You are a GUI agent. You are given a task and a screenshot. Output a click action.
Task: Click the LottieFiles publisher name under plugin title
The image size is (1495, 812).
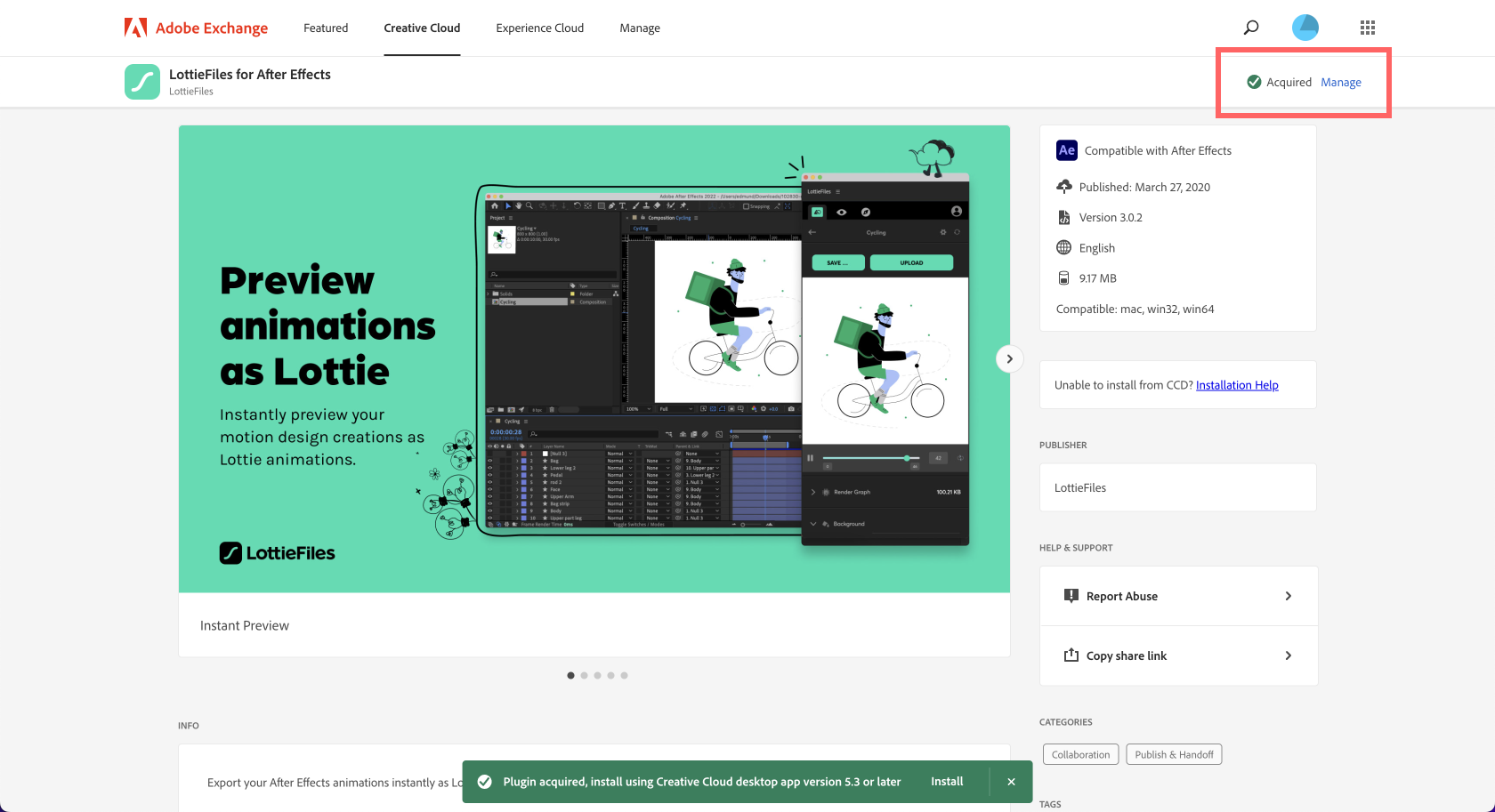click(x=191, y=92)
